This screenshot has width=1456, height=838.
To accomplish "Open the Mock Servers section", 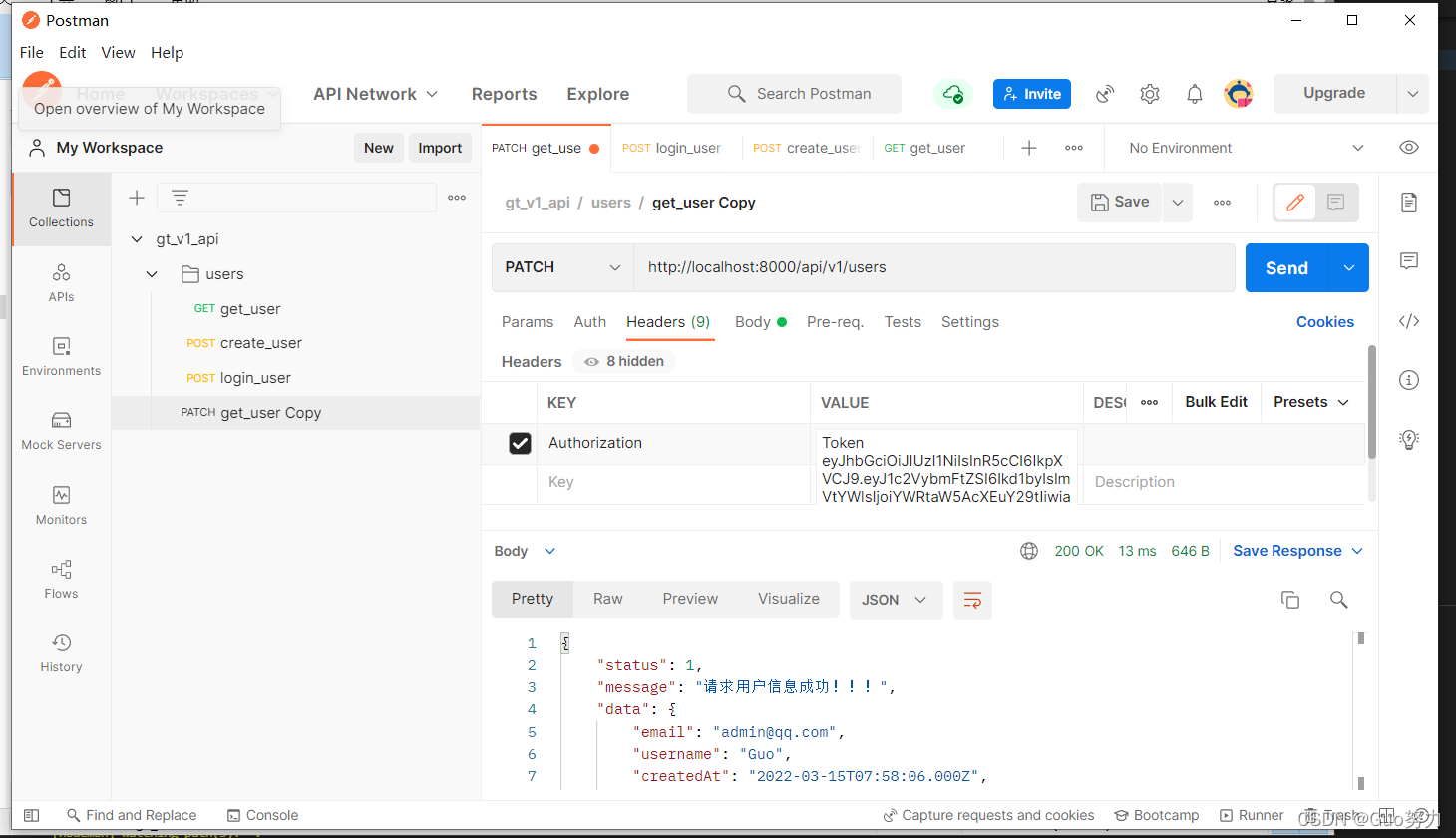I will click(x=61, y=431).
